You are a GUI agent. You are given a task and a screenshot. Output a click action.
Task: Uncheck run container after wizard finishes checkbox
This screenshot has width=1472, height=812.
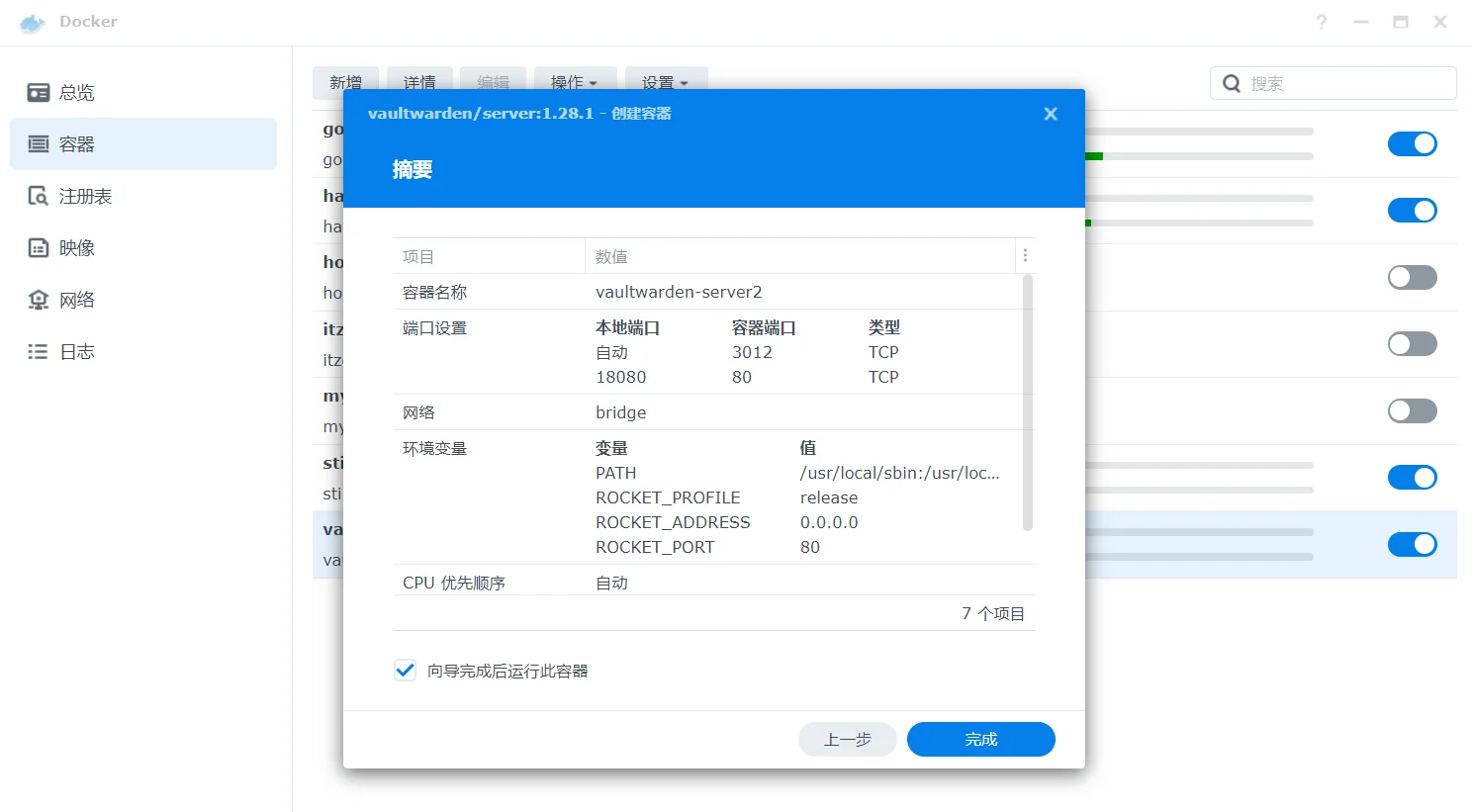click(406, 671)
